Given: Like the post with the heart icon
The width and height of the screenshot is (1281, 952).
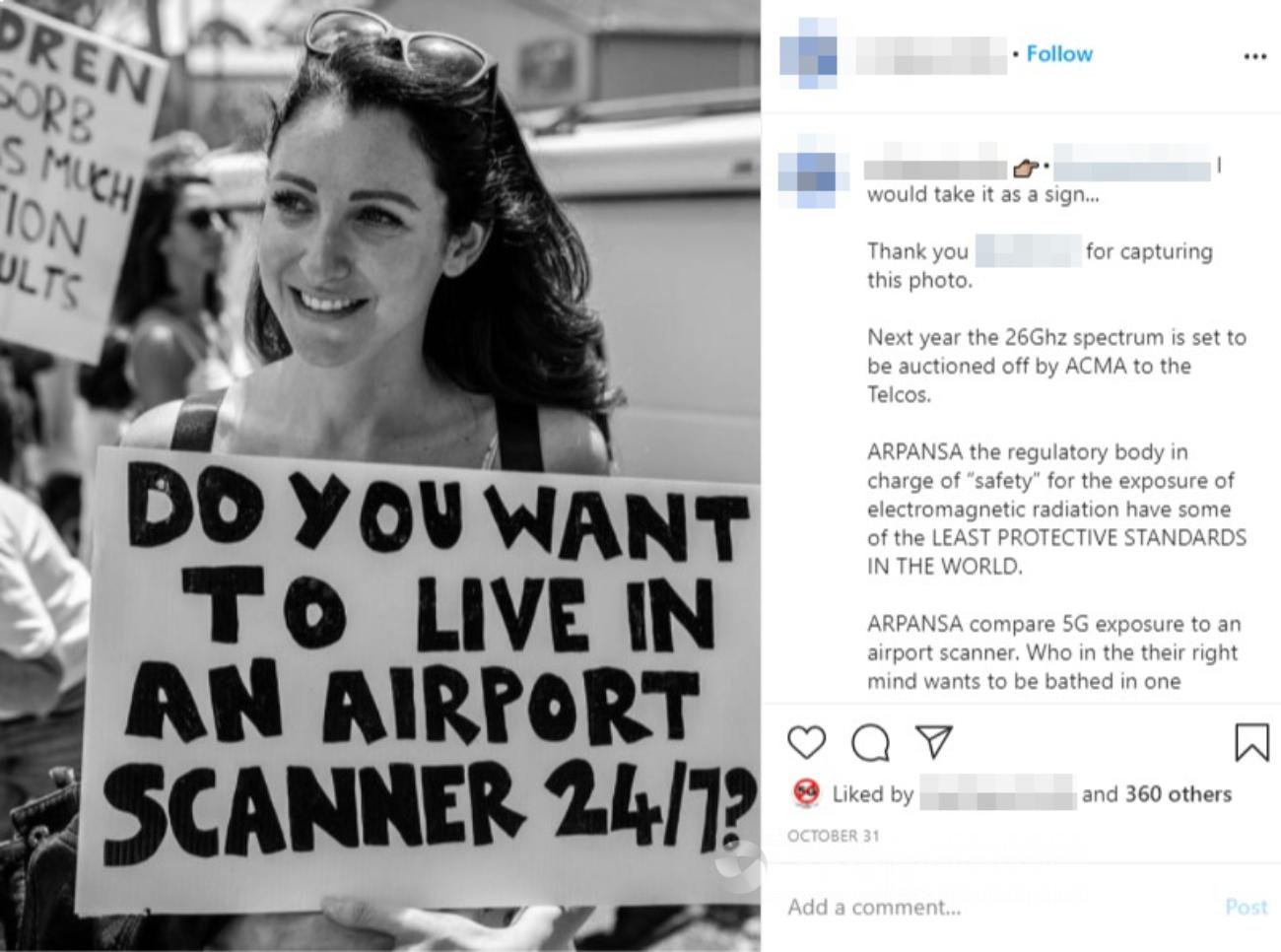Looking at the screenshot, I should tap(806, 742).
